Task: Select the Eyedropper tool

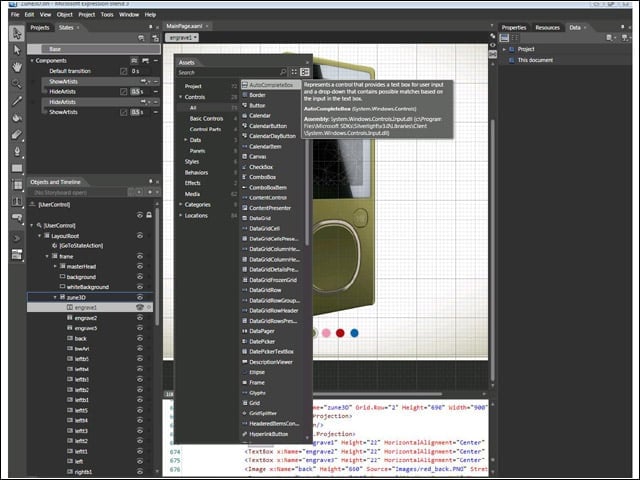Action: (x=17, y=101)
